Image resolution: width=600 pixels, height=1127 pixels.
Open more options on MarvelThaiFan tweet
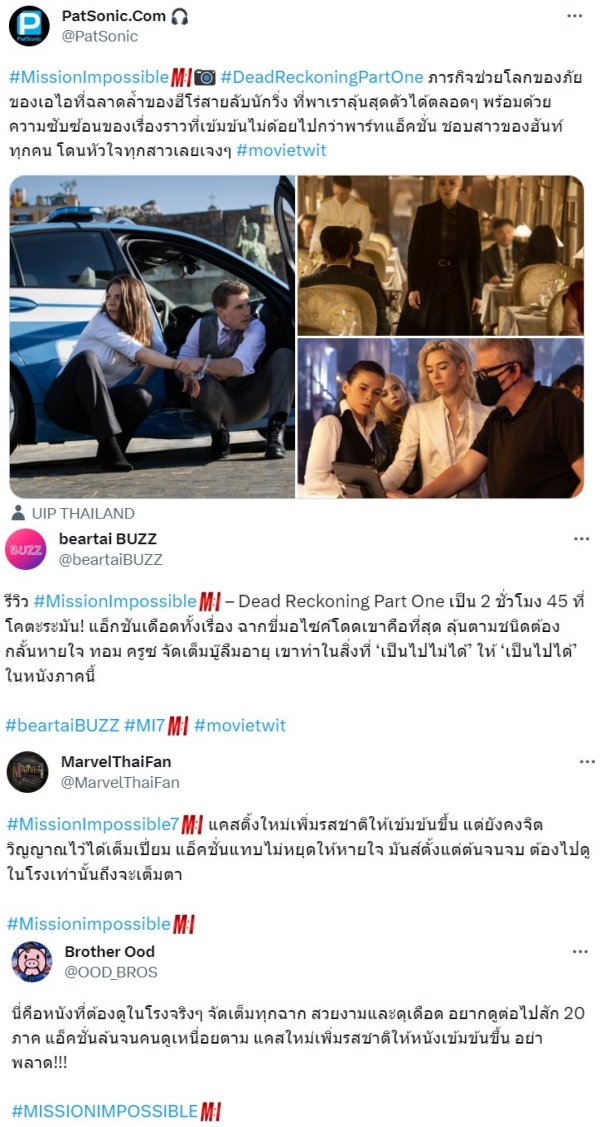click(x=587, y=762)
